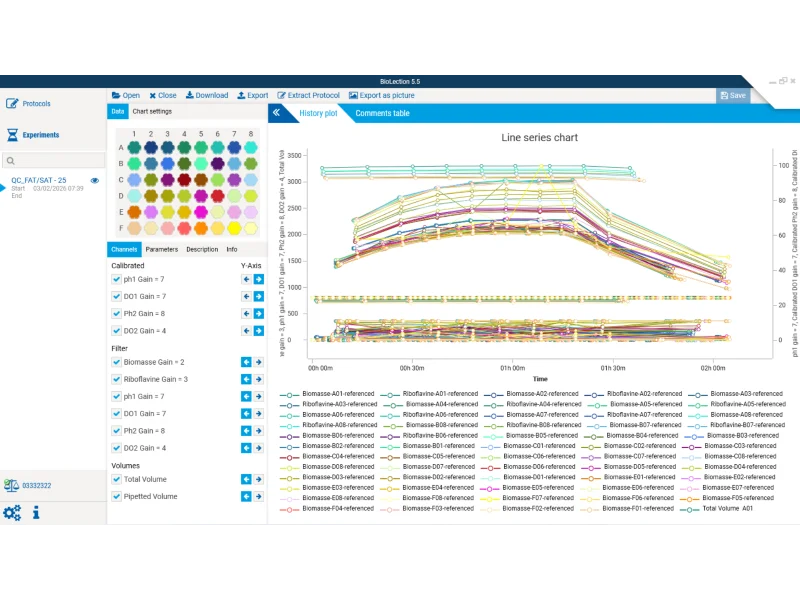Click Export as picture

click(x=382, y=95)
